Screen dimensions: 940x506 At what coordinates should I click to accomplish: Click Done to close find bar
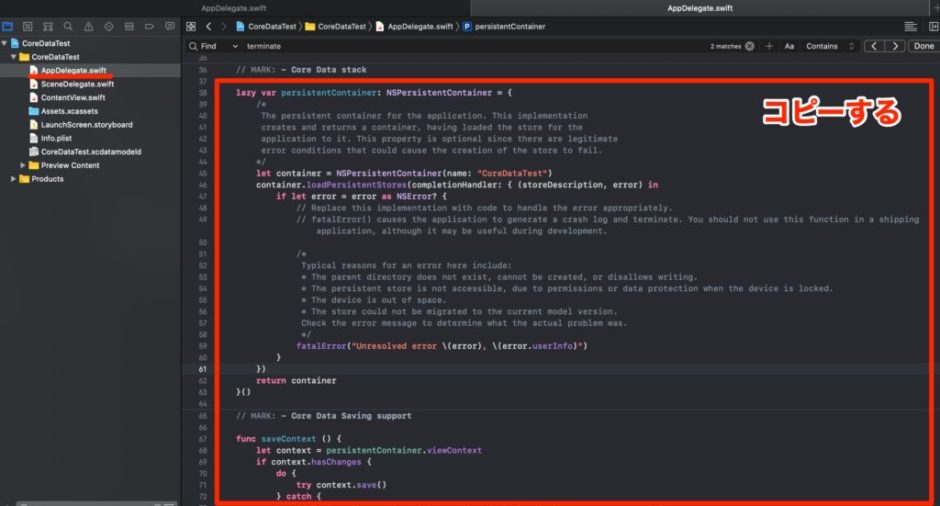(924, 46)
